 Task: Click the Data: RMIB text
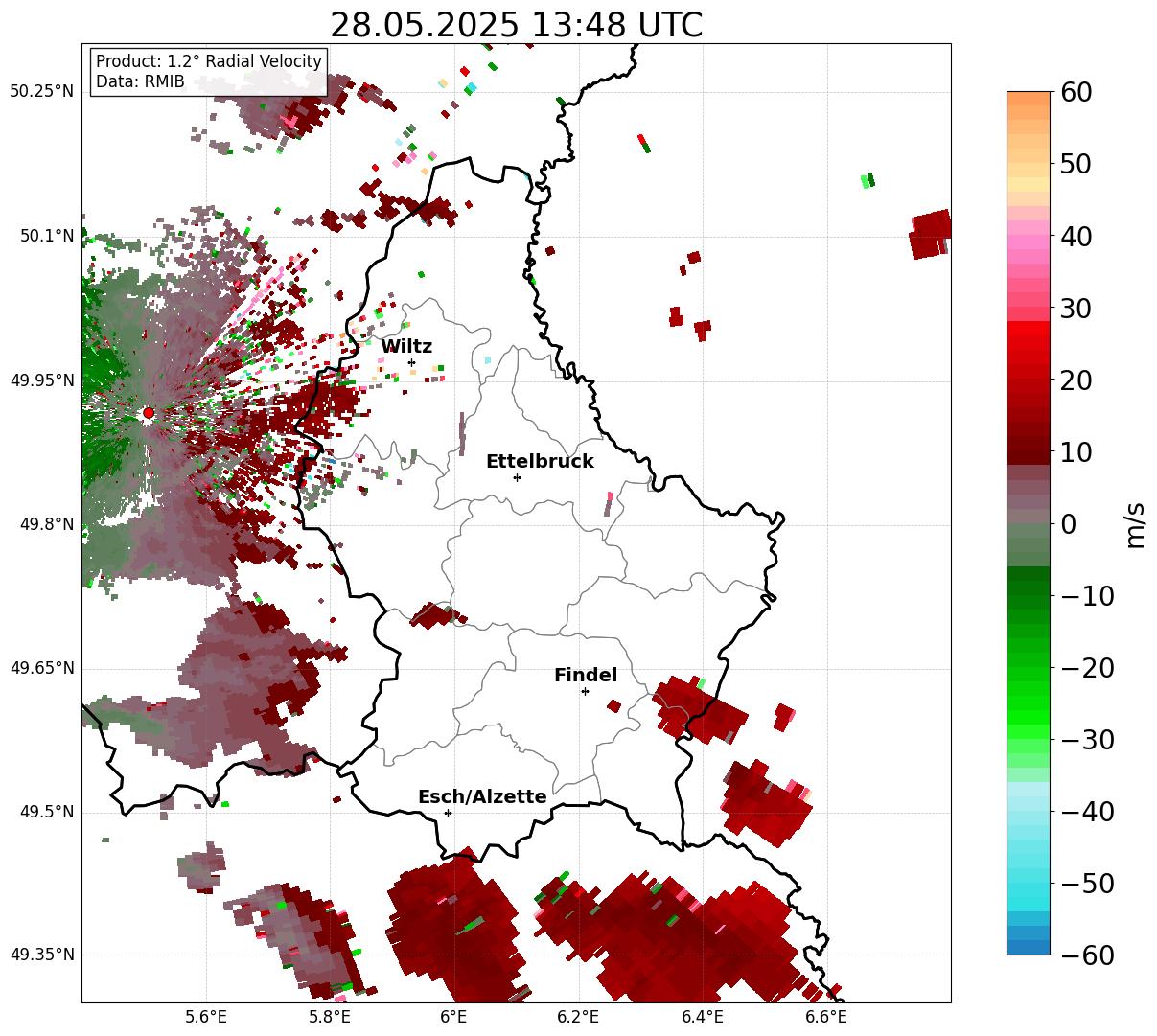point(140,82)
